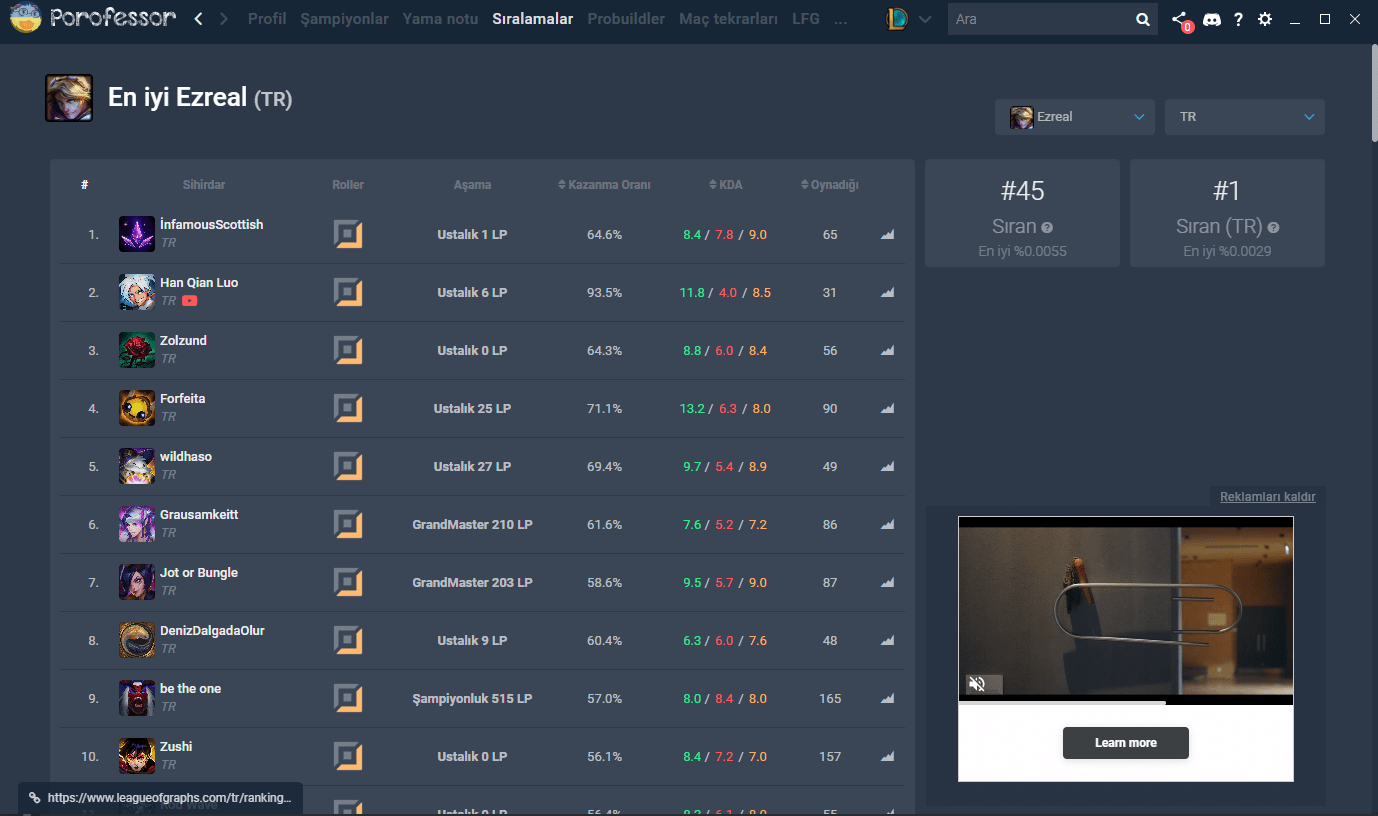Sort table by Oynadığı column
The image size is (1378, 816).
[x=830, y=185]
